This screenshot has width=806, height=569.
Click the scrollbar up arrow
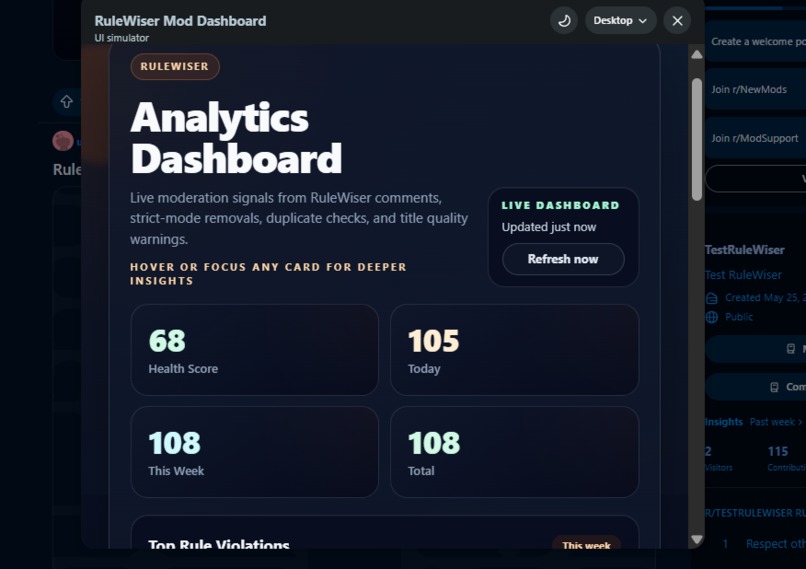click(x=697, y=54)
